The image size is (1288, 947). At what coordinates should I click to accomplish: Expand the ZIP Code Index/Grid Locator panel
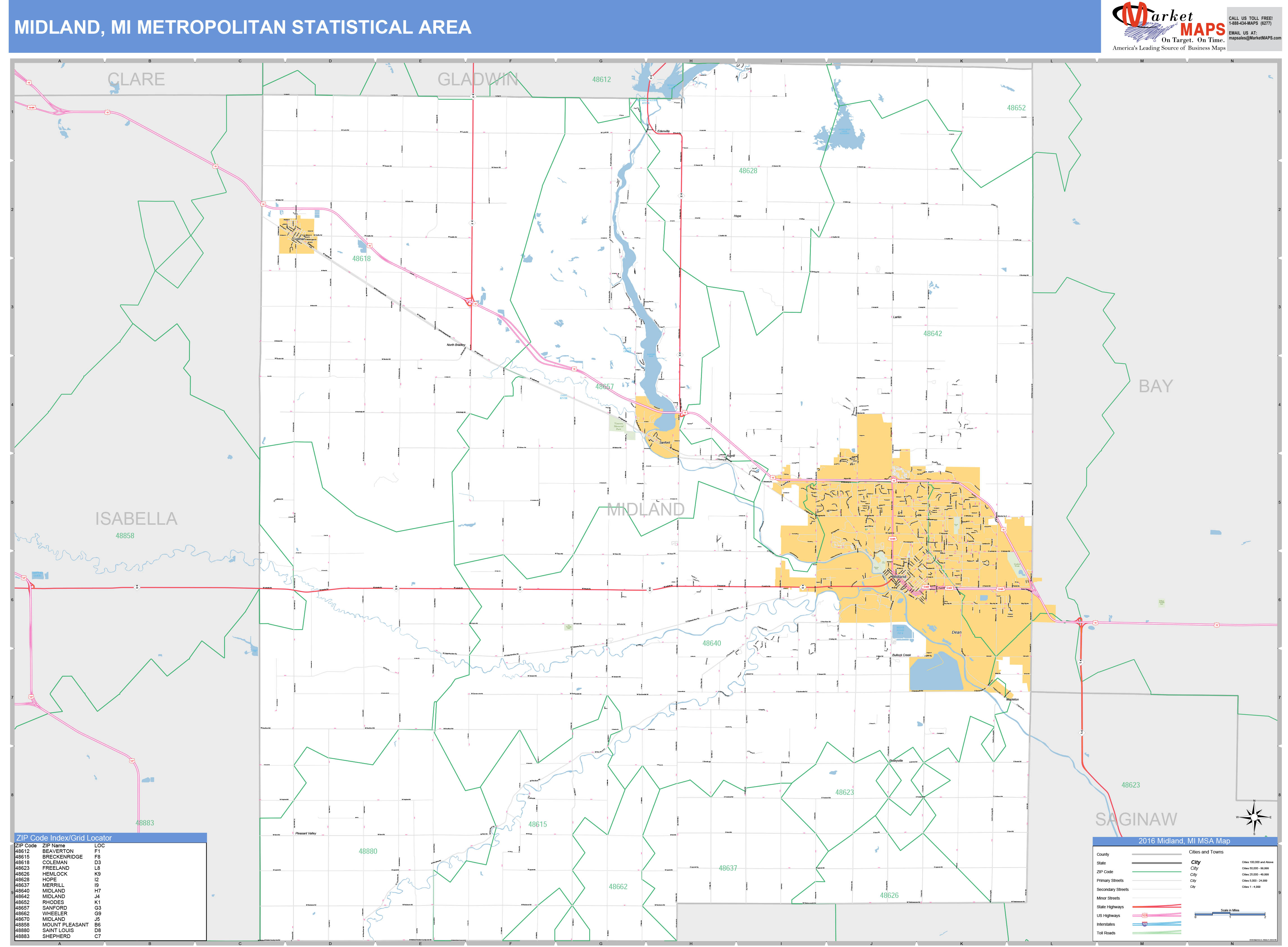click(x=63, y=838)
